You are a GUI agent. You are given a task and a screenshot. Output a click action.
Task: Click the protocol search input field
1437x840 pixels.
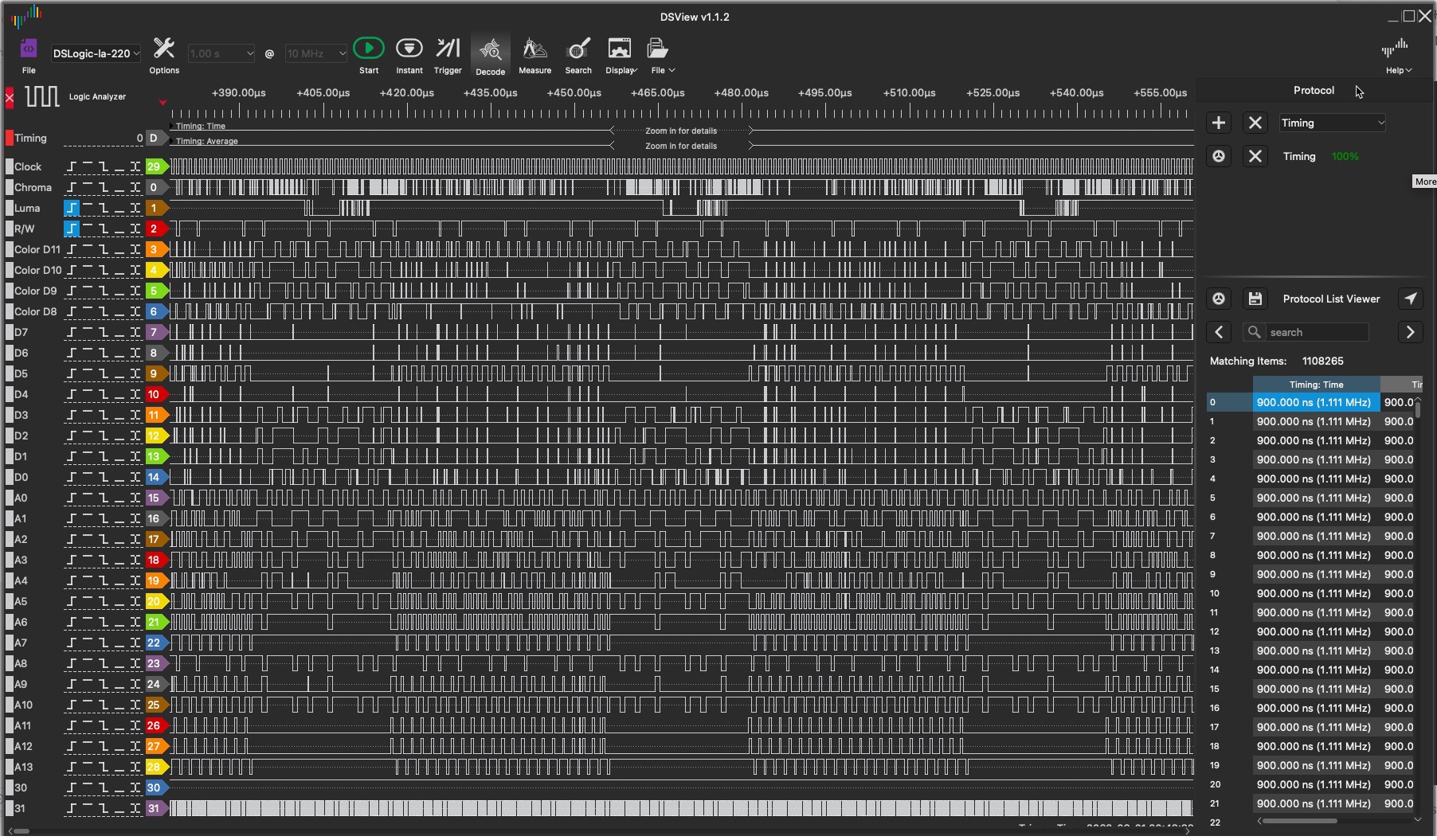1316,333
